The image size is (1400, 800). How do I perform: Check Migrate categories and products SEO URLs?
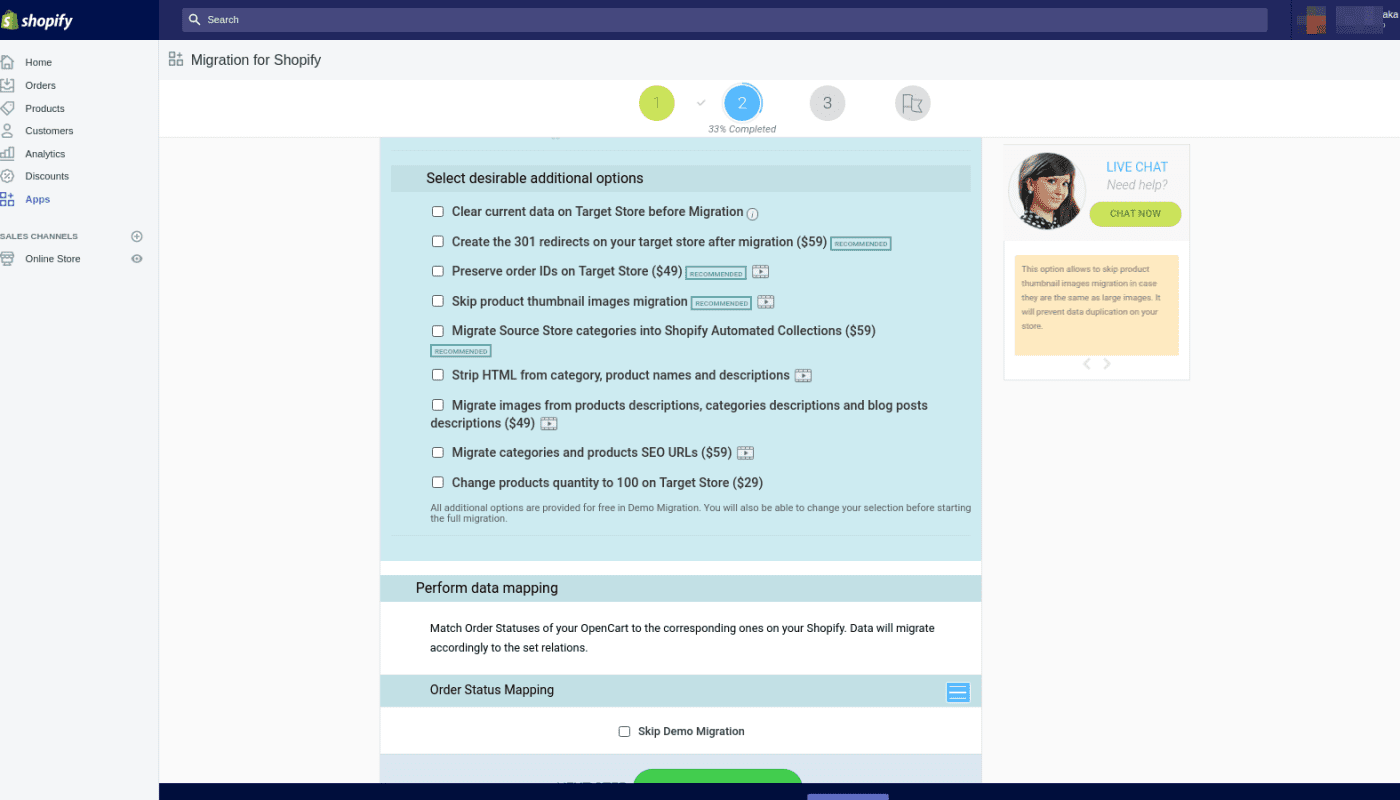tap(438, 453)
